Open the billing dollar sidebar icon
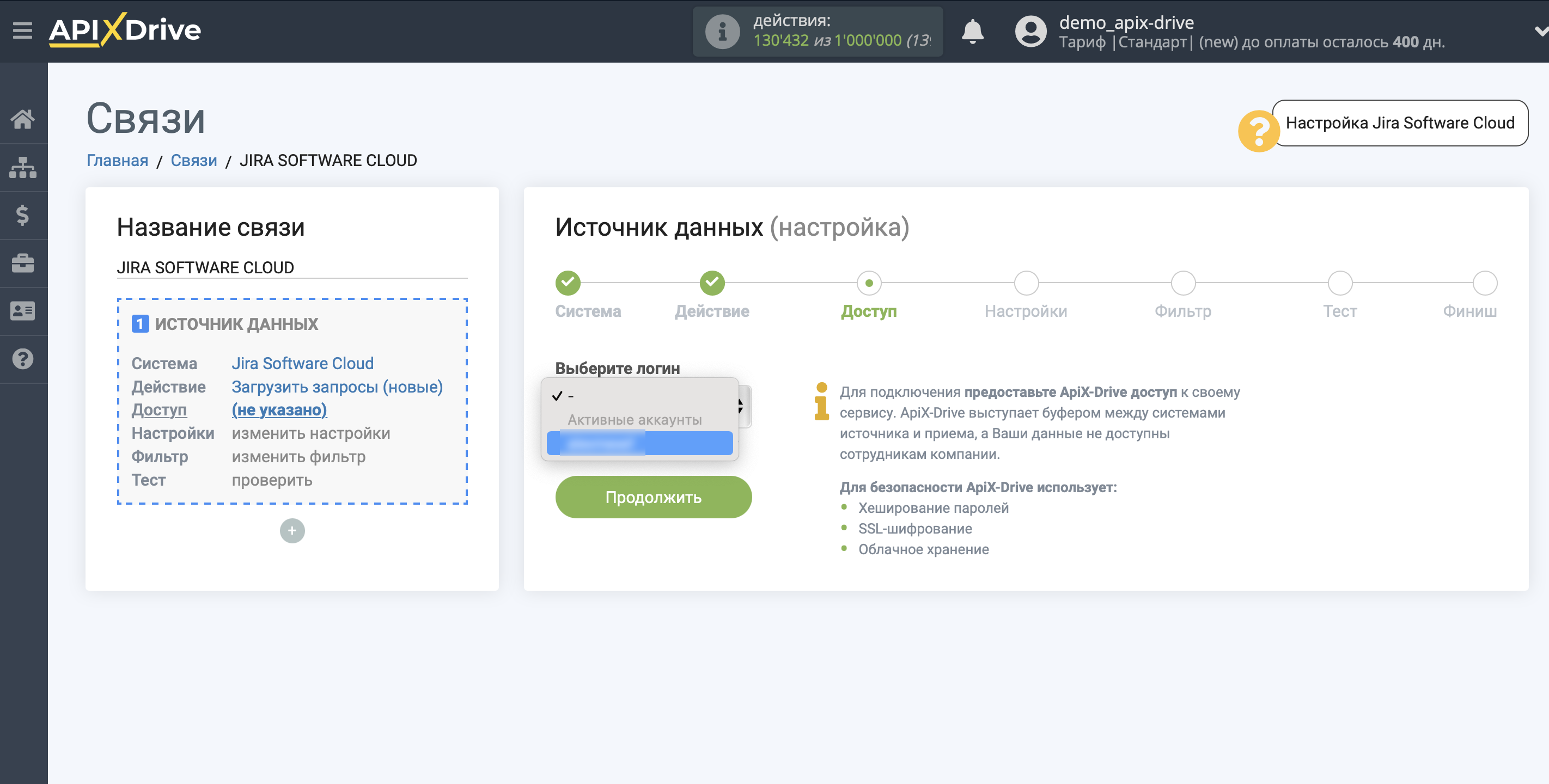This screenshot has width=1549, height=784. coord(23,215)
